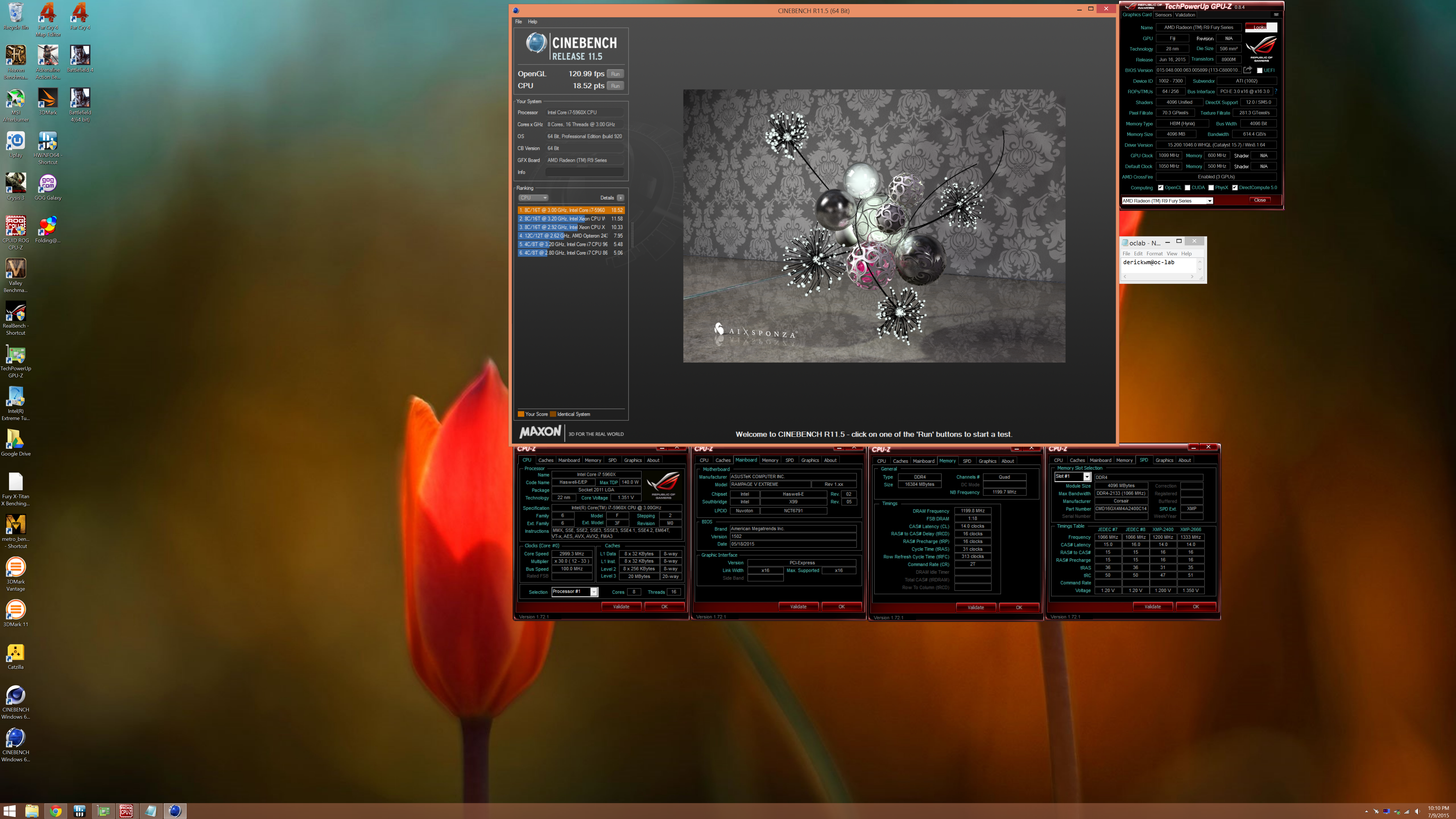1456x819 pixels.
Task: Open the Help menu in Cinebench
Action: click(532, 22)
